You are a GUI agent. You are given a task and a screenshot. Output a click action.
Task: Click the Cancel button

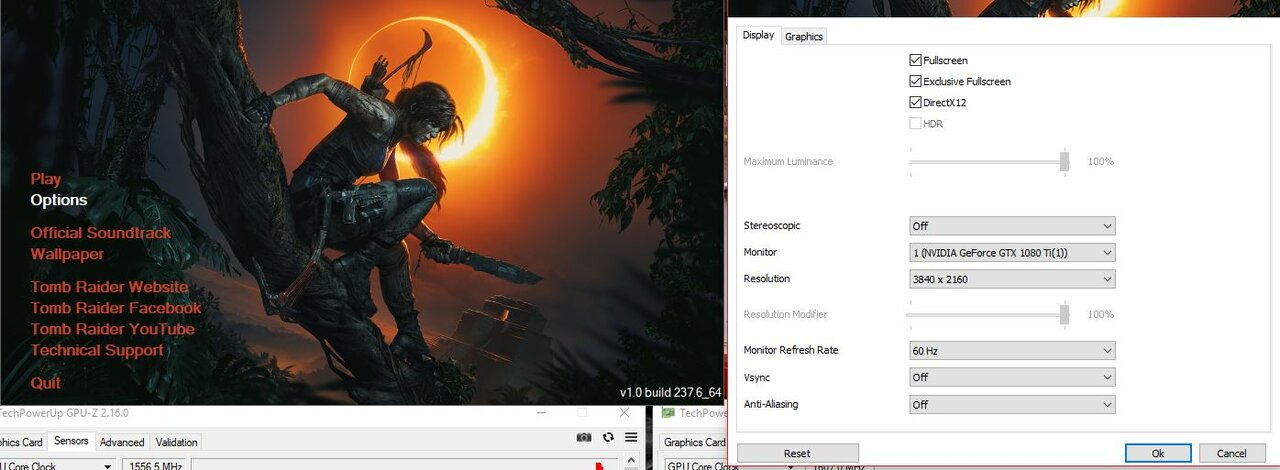[1232, 453]
